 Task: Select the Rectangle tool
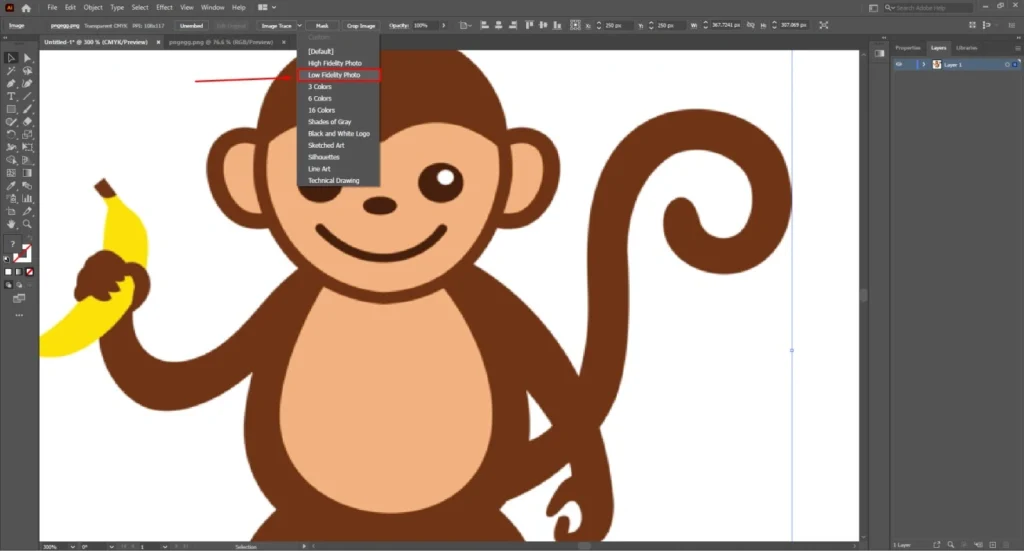click(x=11, y=109)
